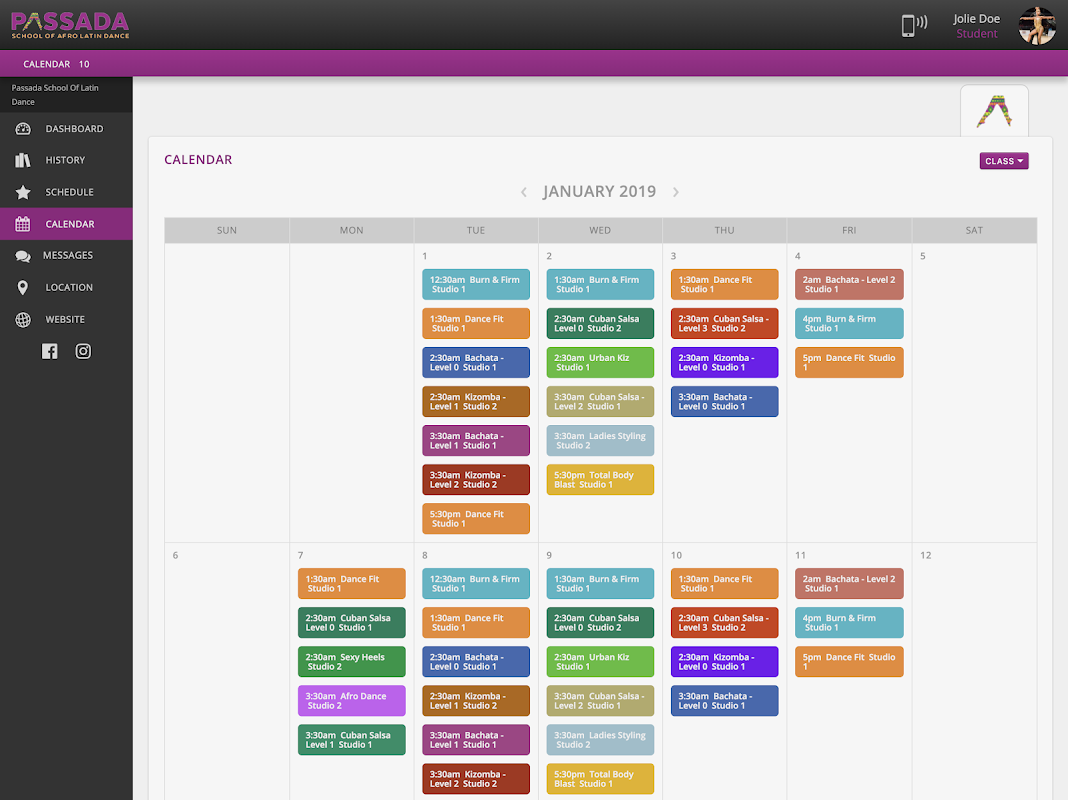Open Jan 2 2:30am Urban Kiz class

coord(600,363)
